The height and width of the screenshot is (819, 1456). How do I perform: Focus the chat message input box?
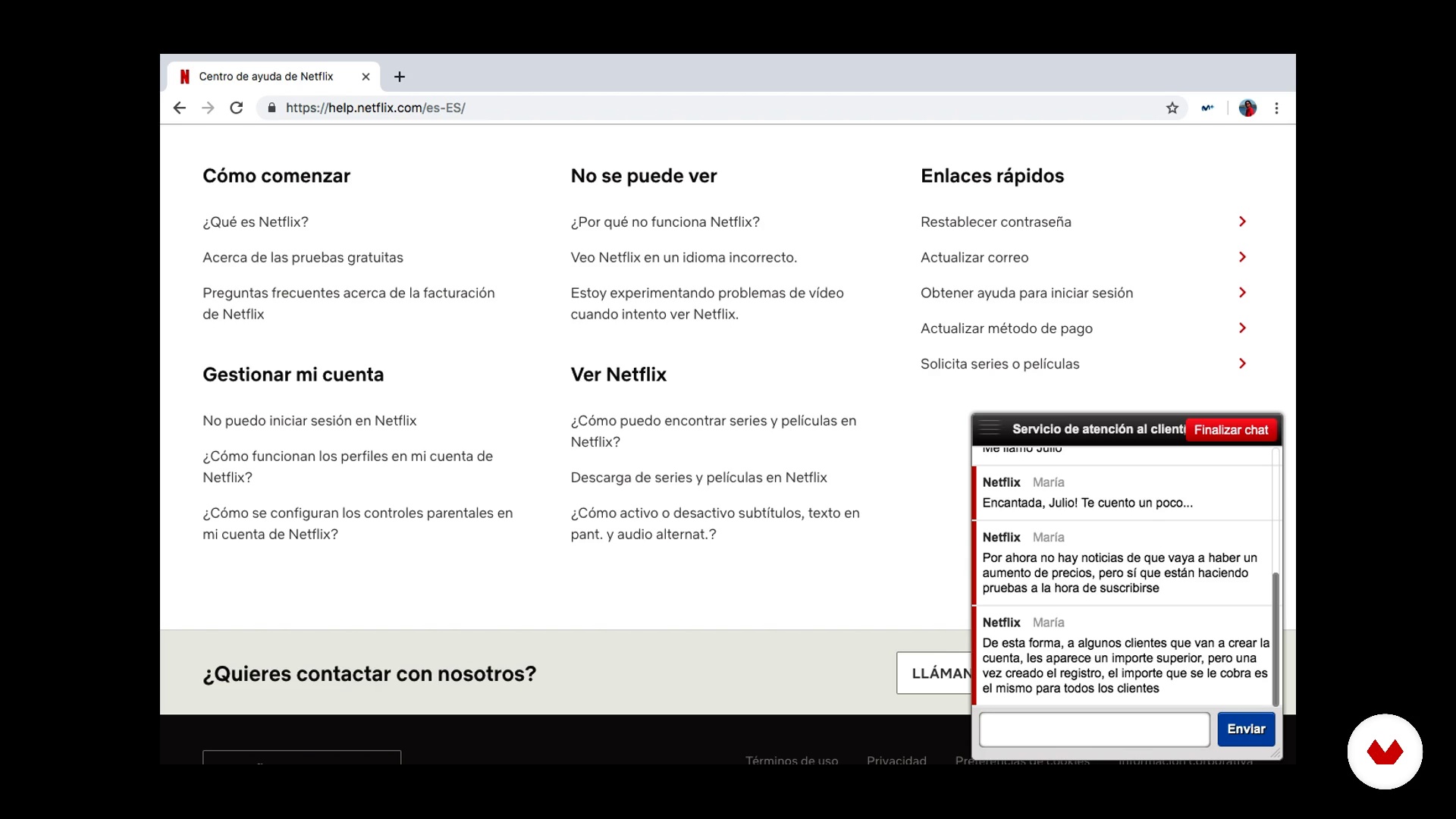pyautogui.click(x=1094, y=730)
